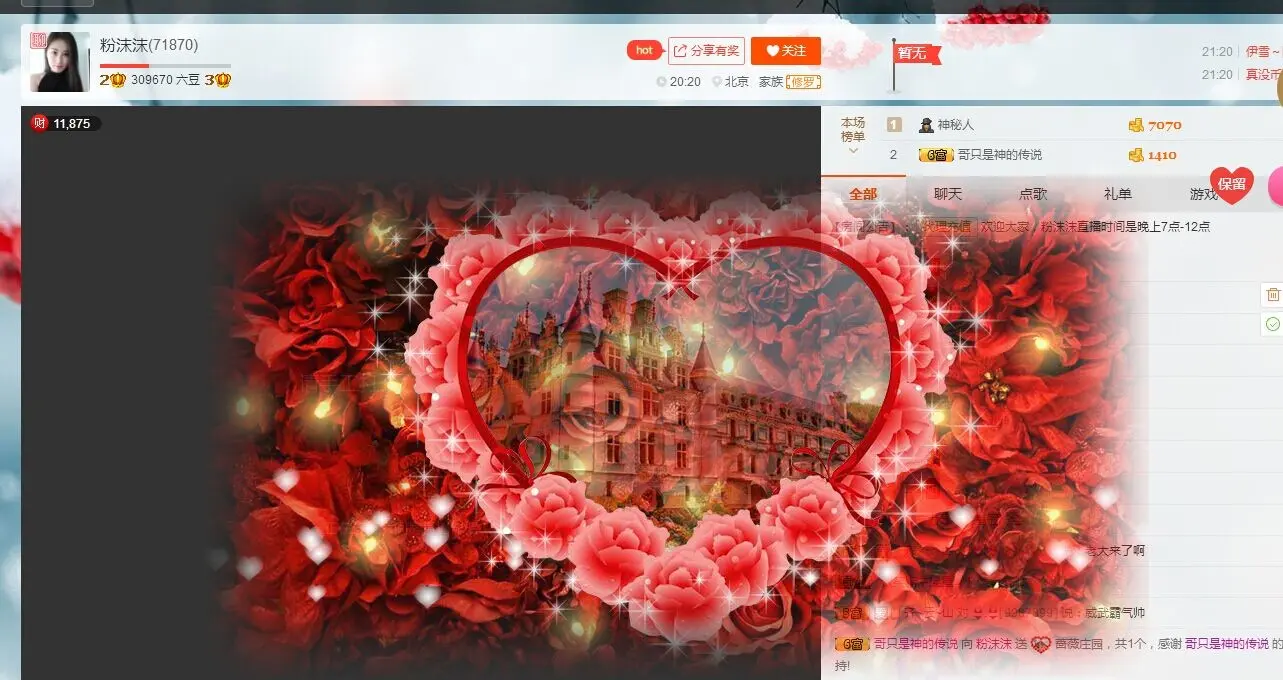Open the streamer avatar thumbnail

pyautogui.click(x=60, y=62)
